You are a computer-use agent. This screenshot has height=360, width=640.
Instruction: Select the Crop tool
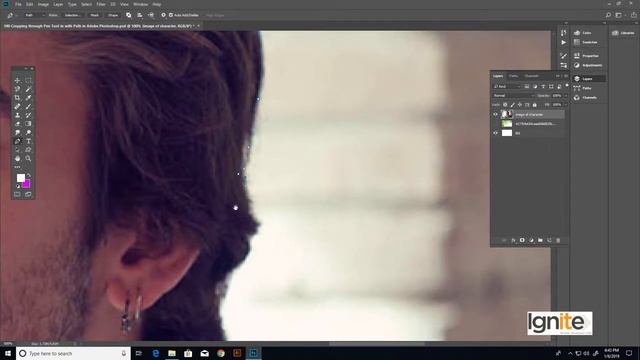point(17,98)
